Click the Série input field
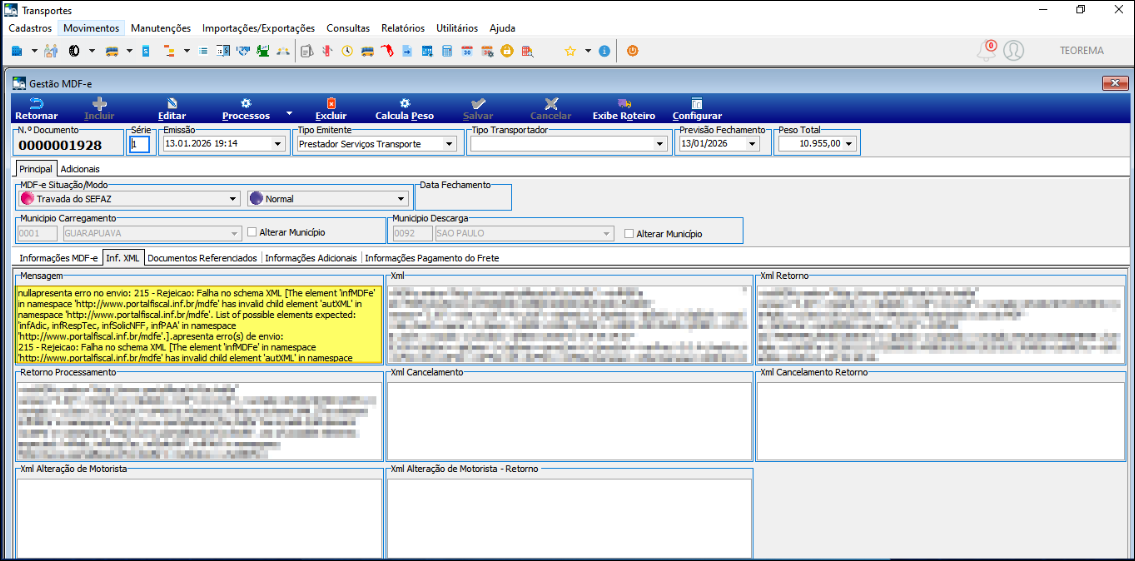 click(140, 144)
